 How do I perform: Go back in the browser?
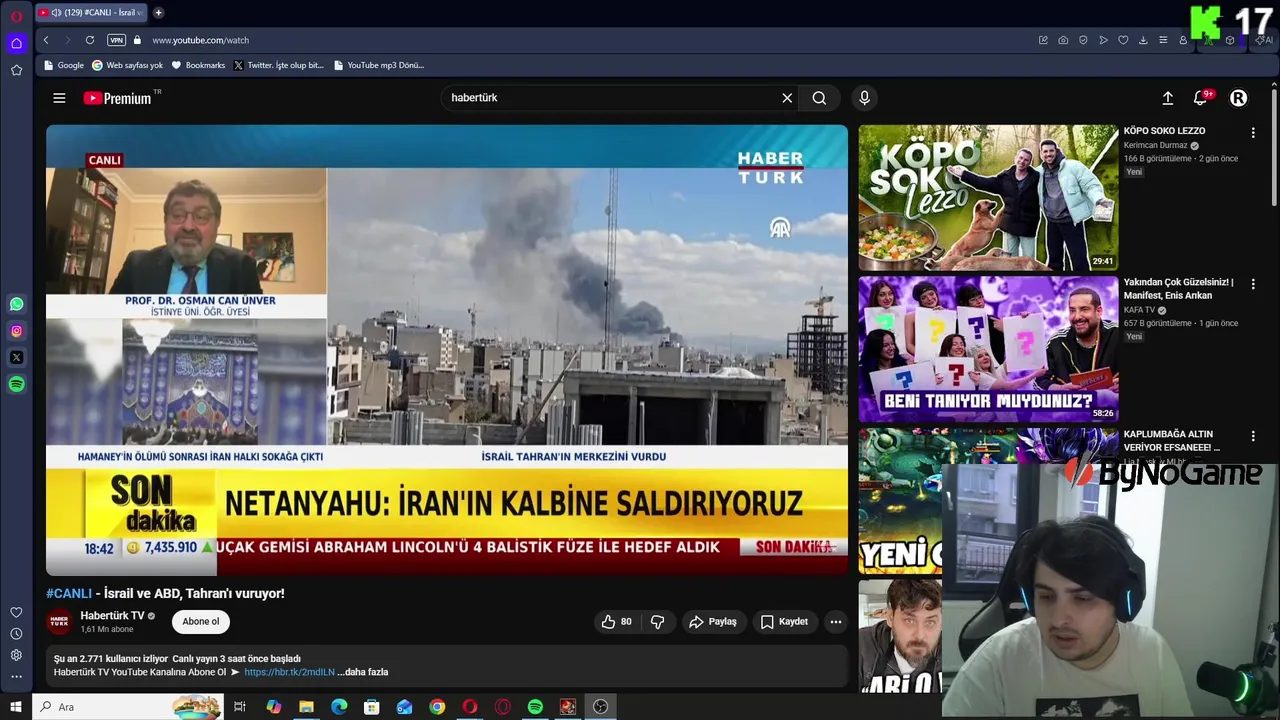[46, 40]
